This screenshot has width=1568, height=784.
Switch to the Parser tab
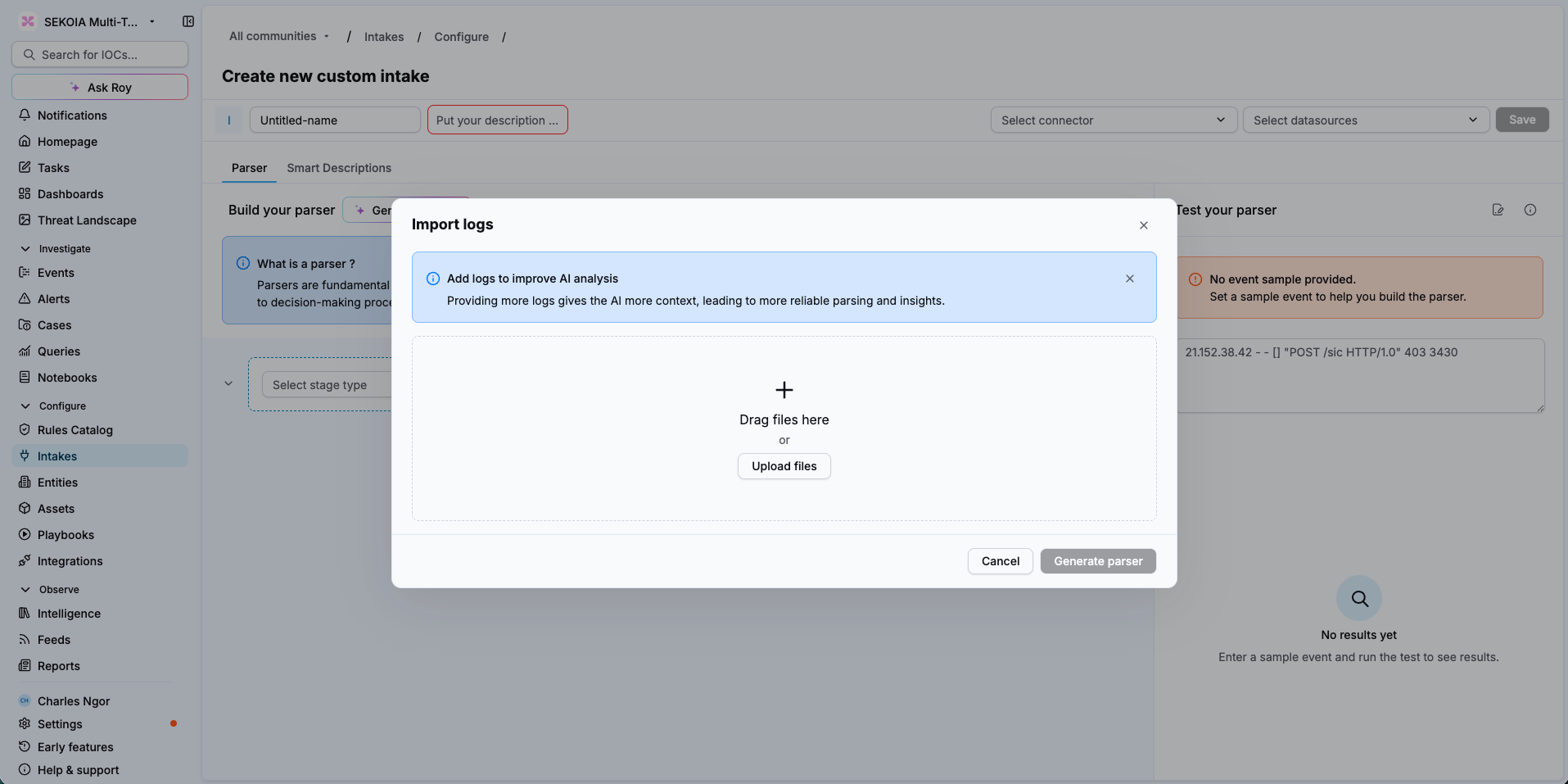pos(249,168)
